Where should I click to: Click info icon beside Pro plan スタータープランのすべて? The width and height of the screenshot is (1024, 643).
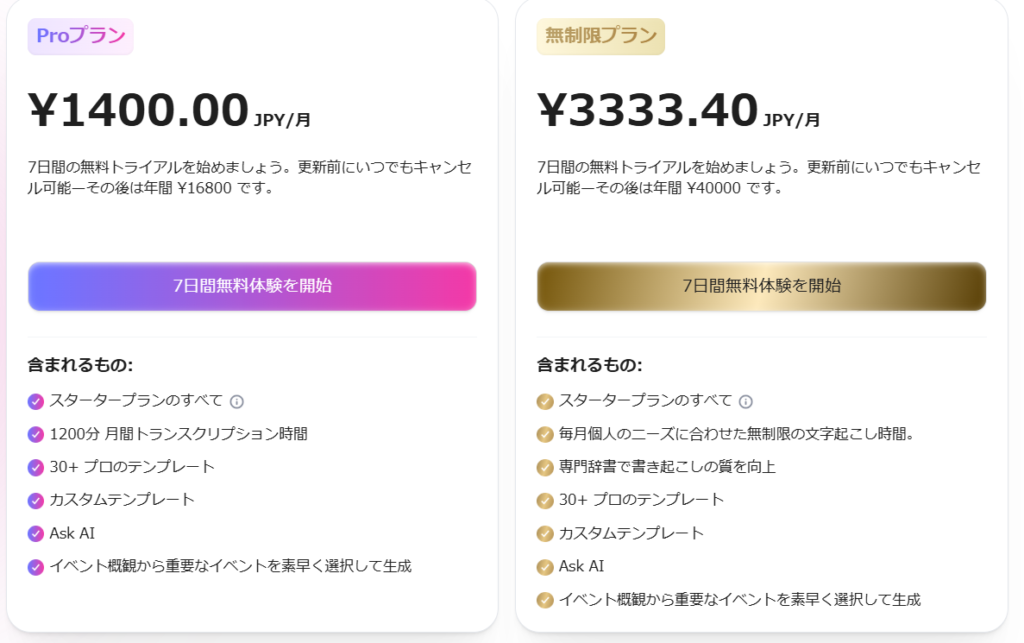[237, 402]
